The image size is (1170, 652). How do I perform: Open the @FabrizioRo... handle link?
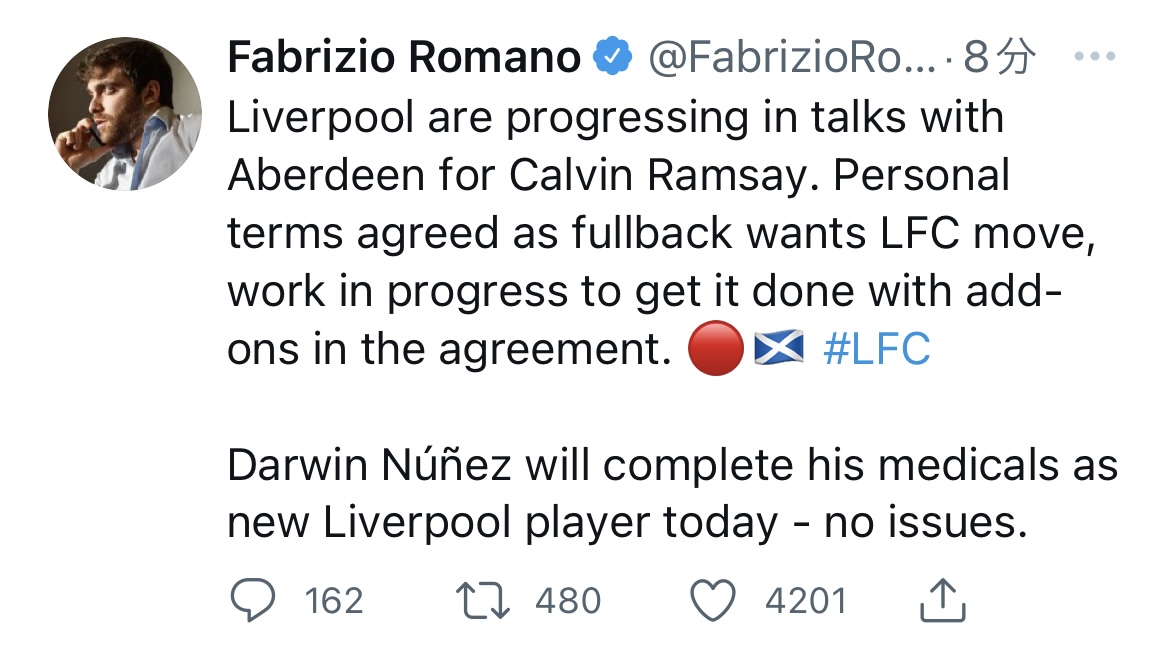click(x=791, y=59)
